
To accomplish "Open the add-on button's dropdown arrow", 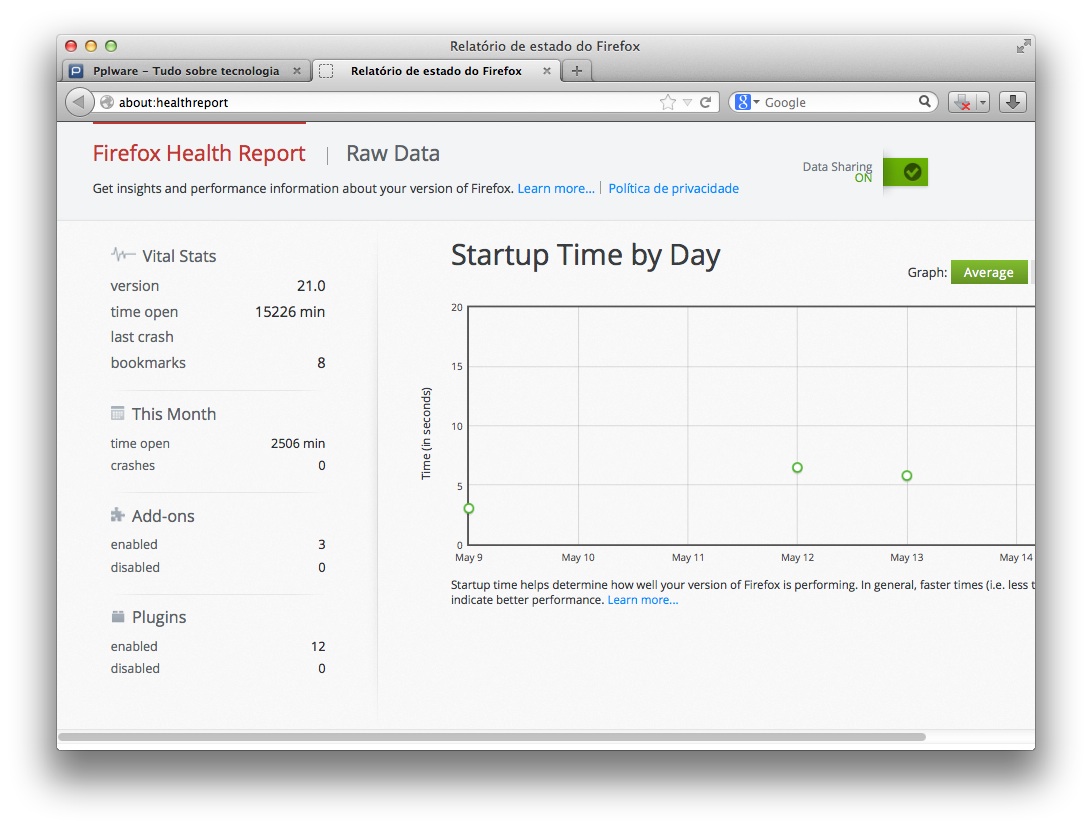I will 983,102.
